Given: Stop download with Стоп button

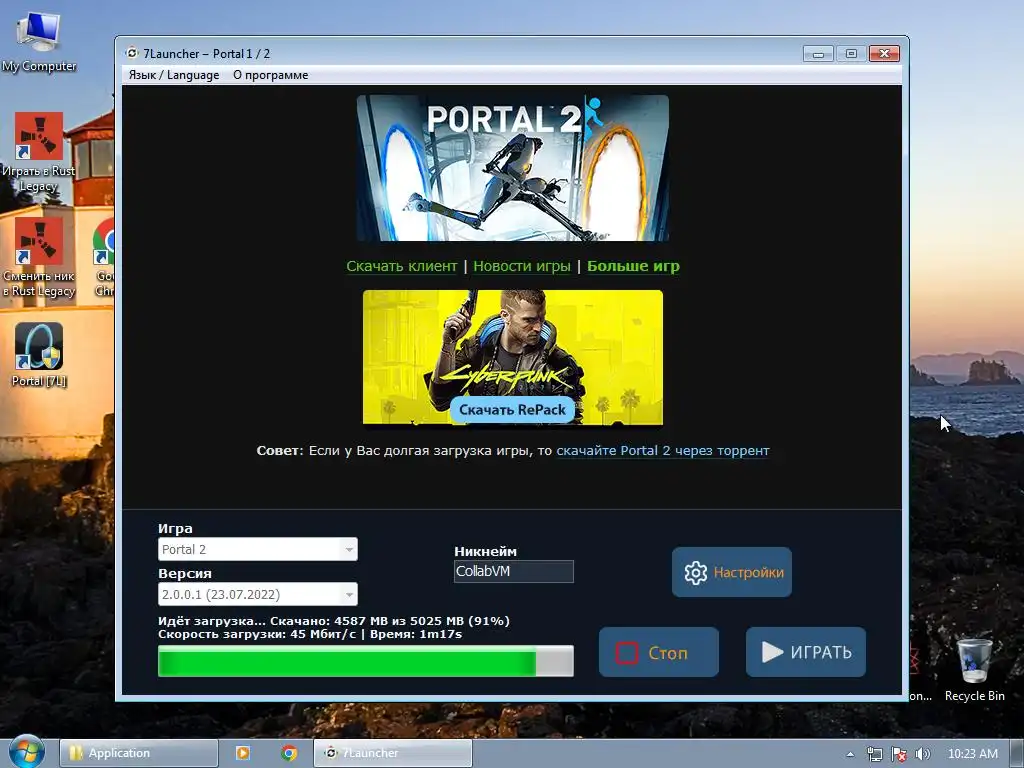Looking at the screenshot, I should (659, 652).
